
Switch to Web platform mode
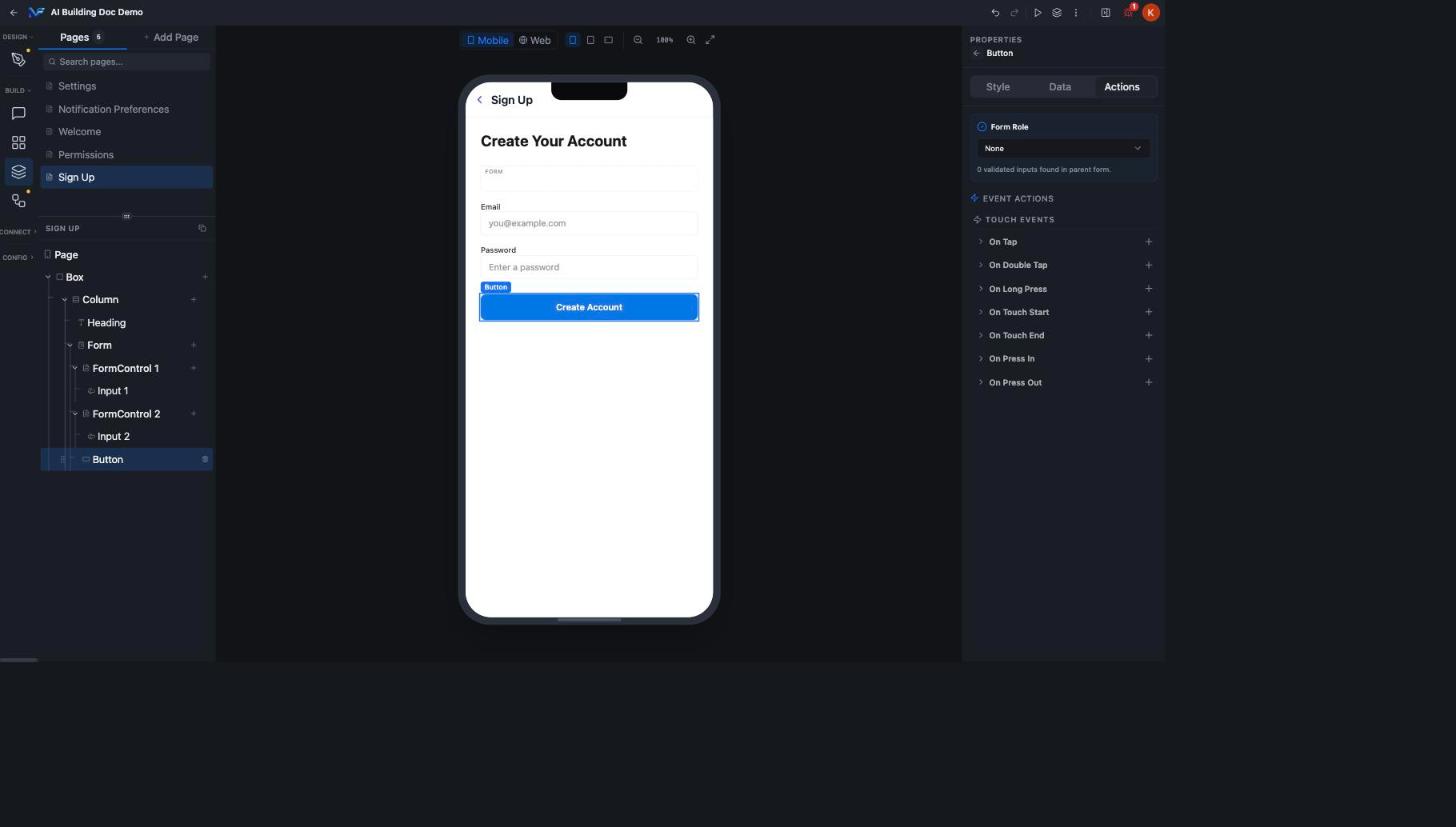click(x=535, y=40)
